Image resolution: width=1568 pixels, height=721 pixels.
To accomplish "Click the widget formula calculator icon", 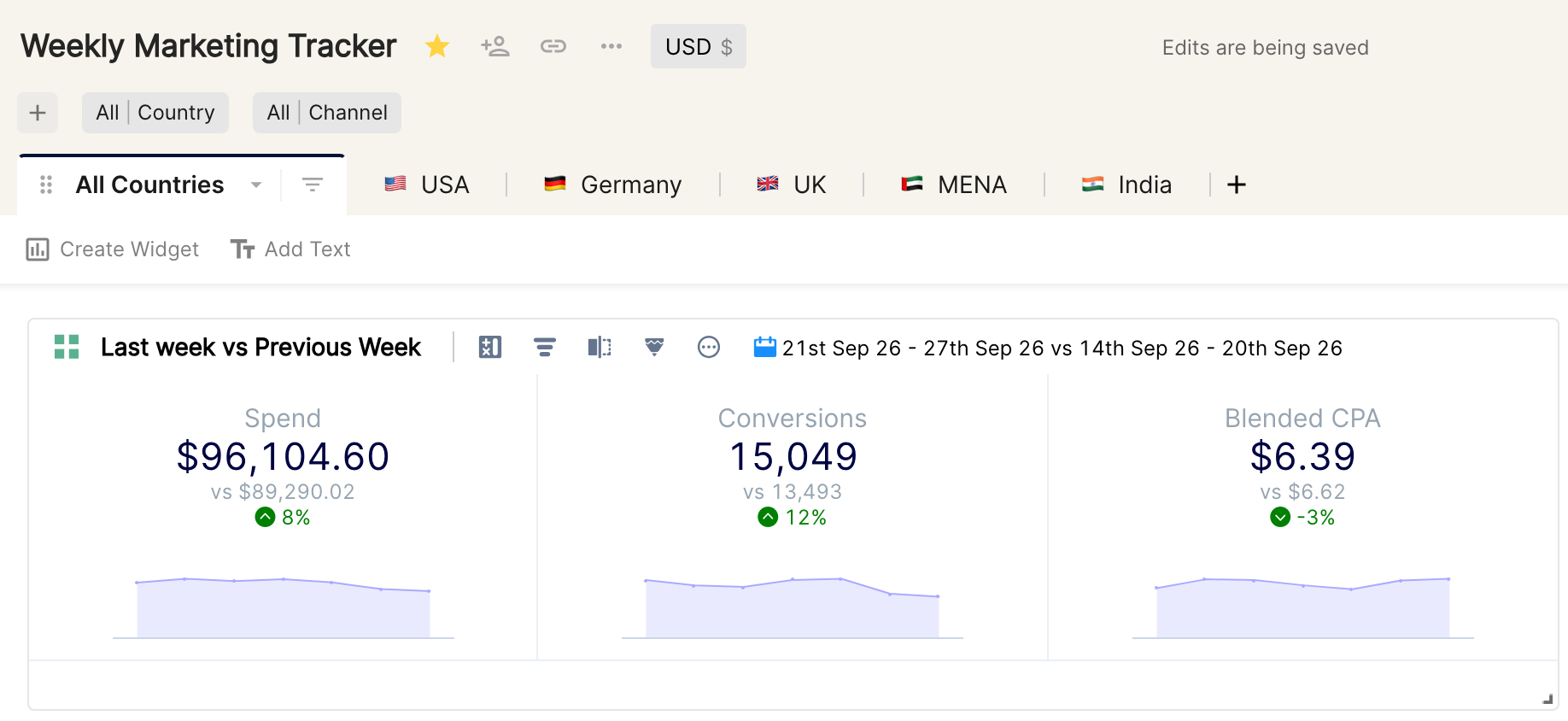I will [x=490, y=347].
